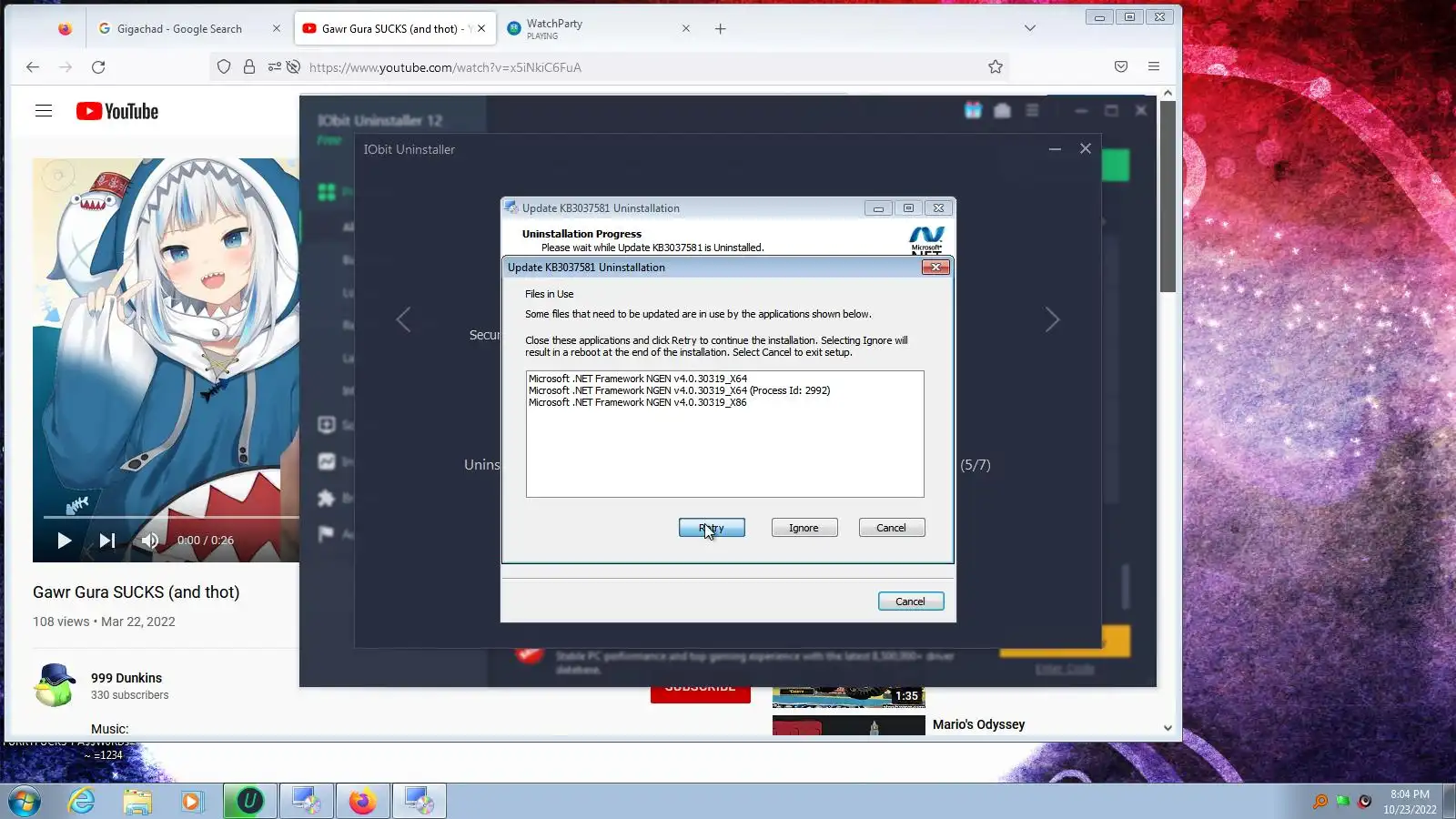Open 999 Dunkins channel name link
The height and width of the screenshot is (819, 1456).
click(126, 678)
